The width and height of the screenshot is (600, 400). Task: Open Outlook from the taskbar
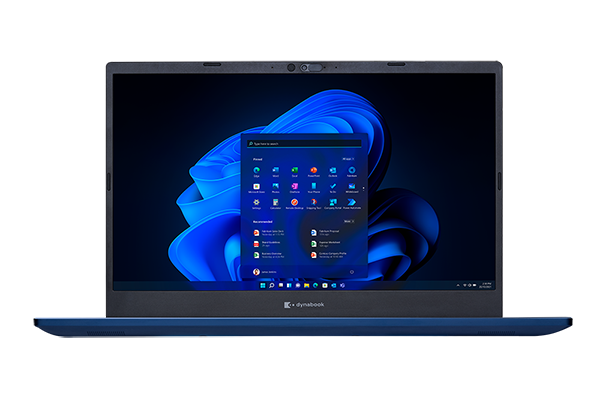[334, 286]
